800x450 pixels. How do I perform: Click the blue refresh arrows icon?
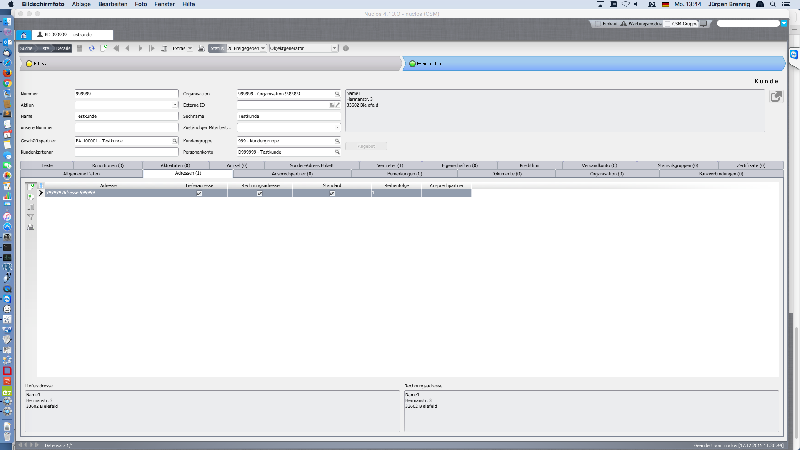point(92,48)
